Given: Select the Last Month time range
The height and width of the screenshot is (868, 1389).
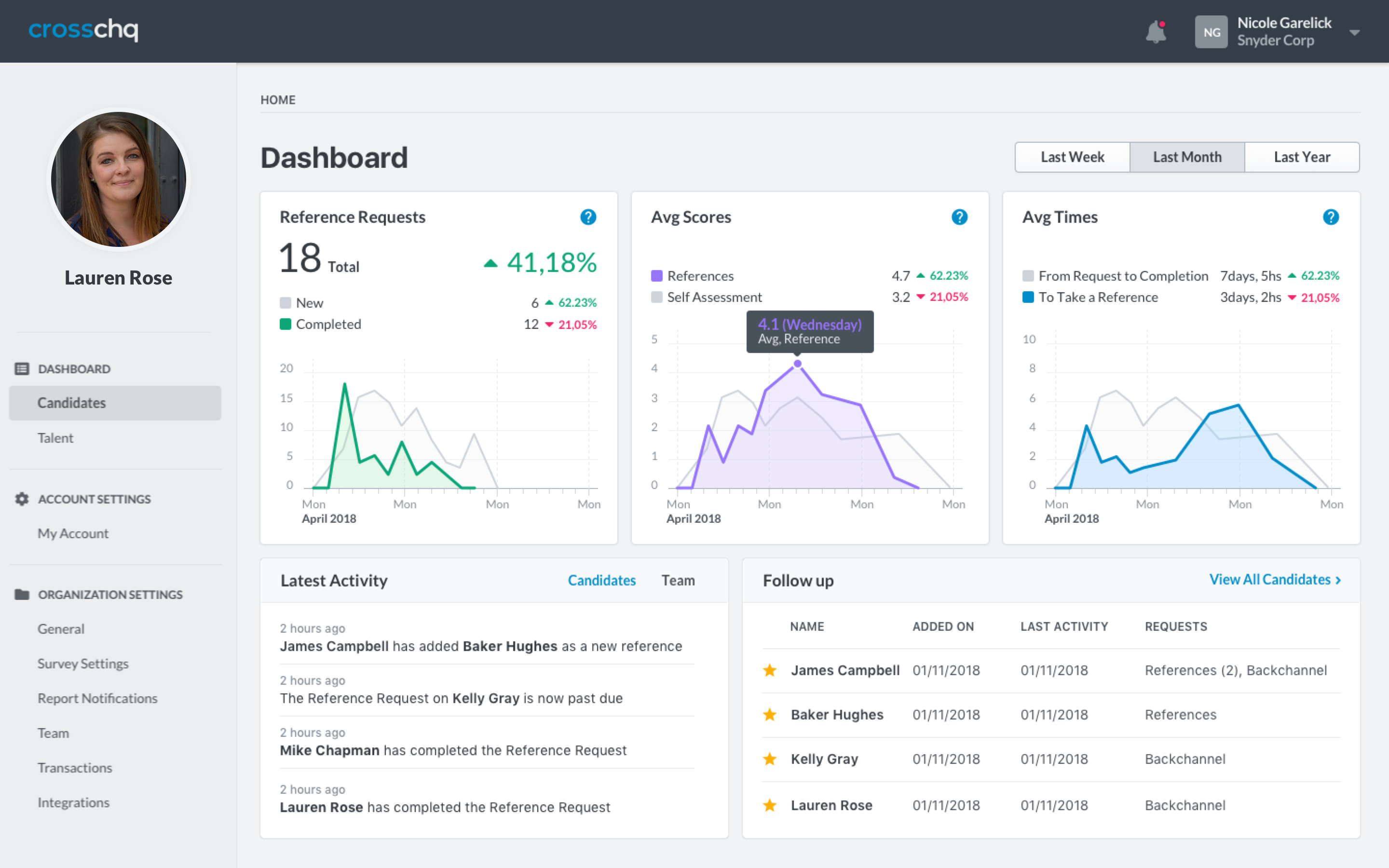Looking at the screenshot, I should tap(1187, 157).
